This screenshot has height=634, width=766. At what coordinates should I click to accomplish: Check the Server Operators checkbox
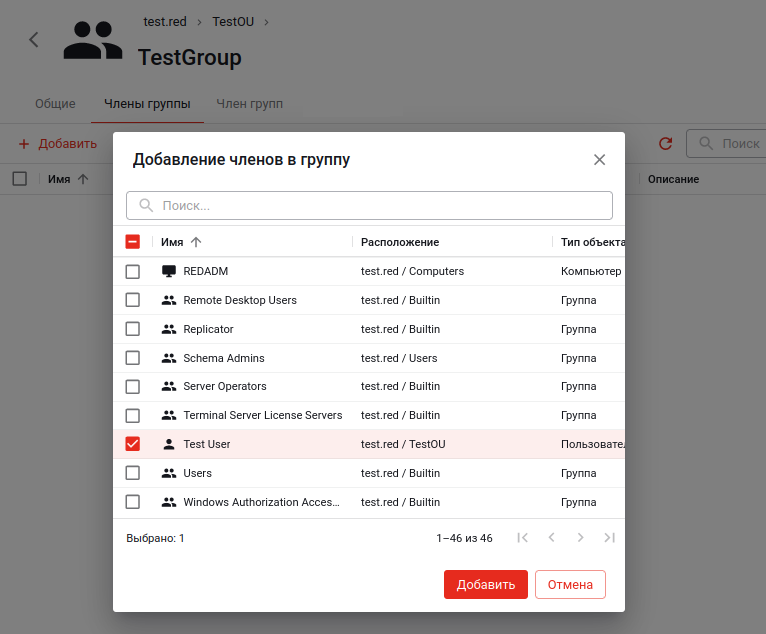pyautogui.click(x=132, y=386)
